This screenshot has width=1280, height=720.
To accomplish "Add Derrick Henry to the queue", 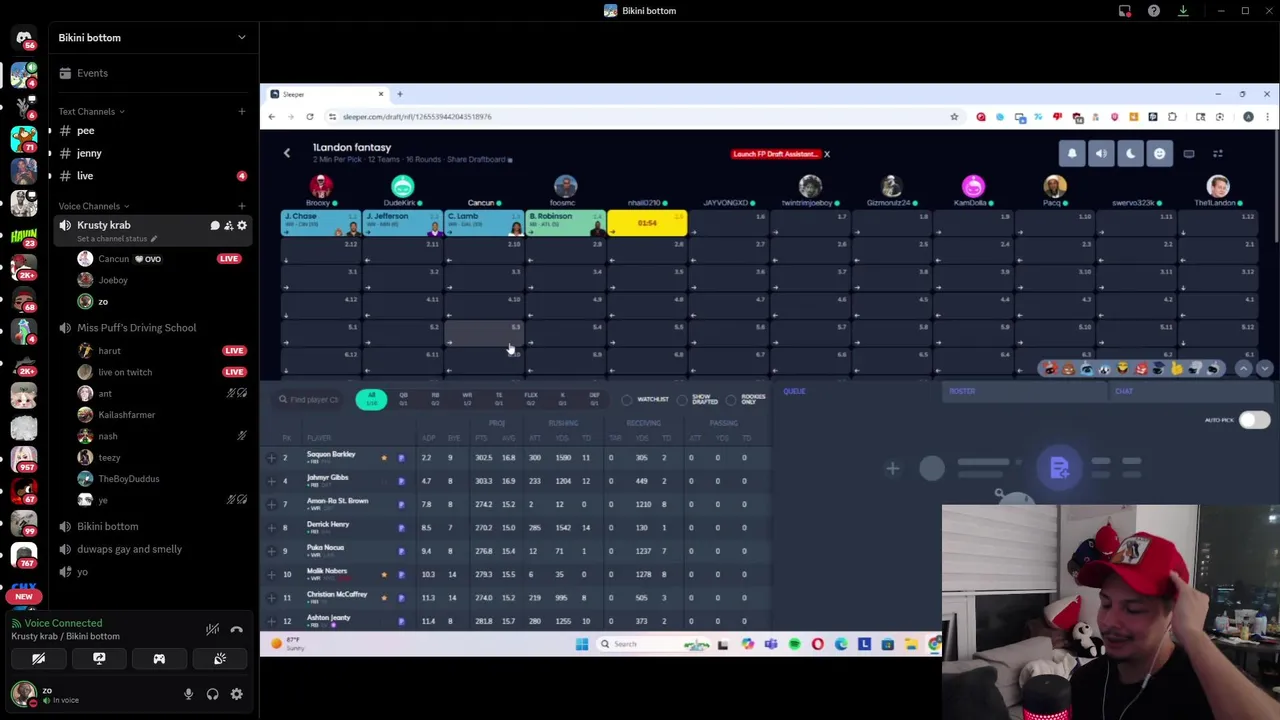I will click(271, 528).
